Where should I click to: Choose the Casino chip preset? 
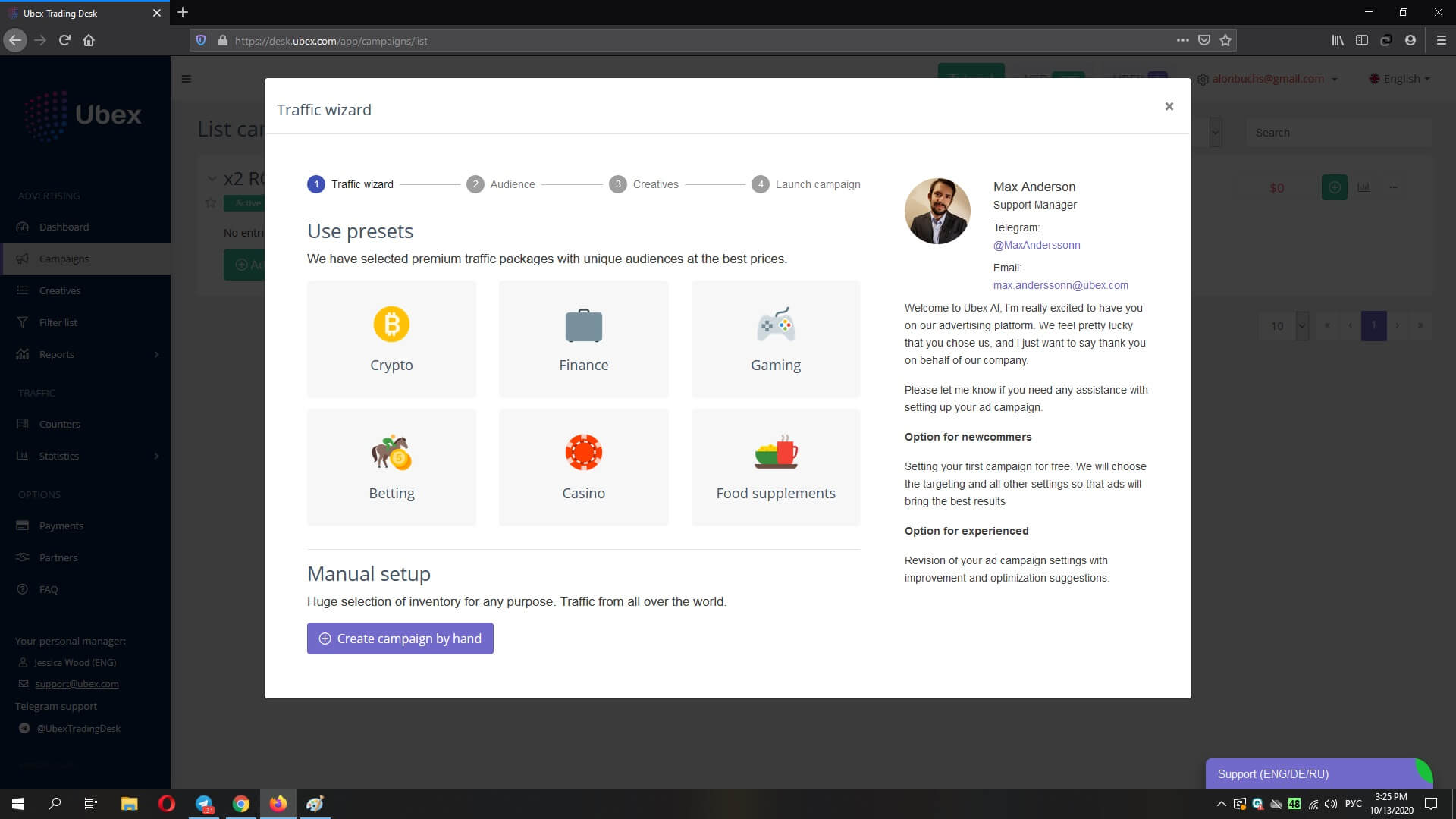(583, 467)
